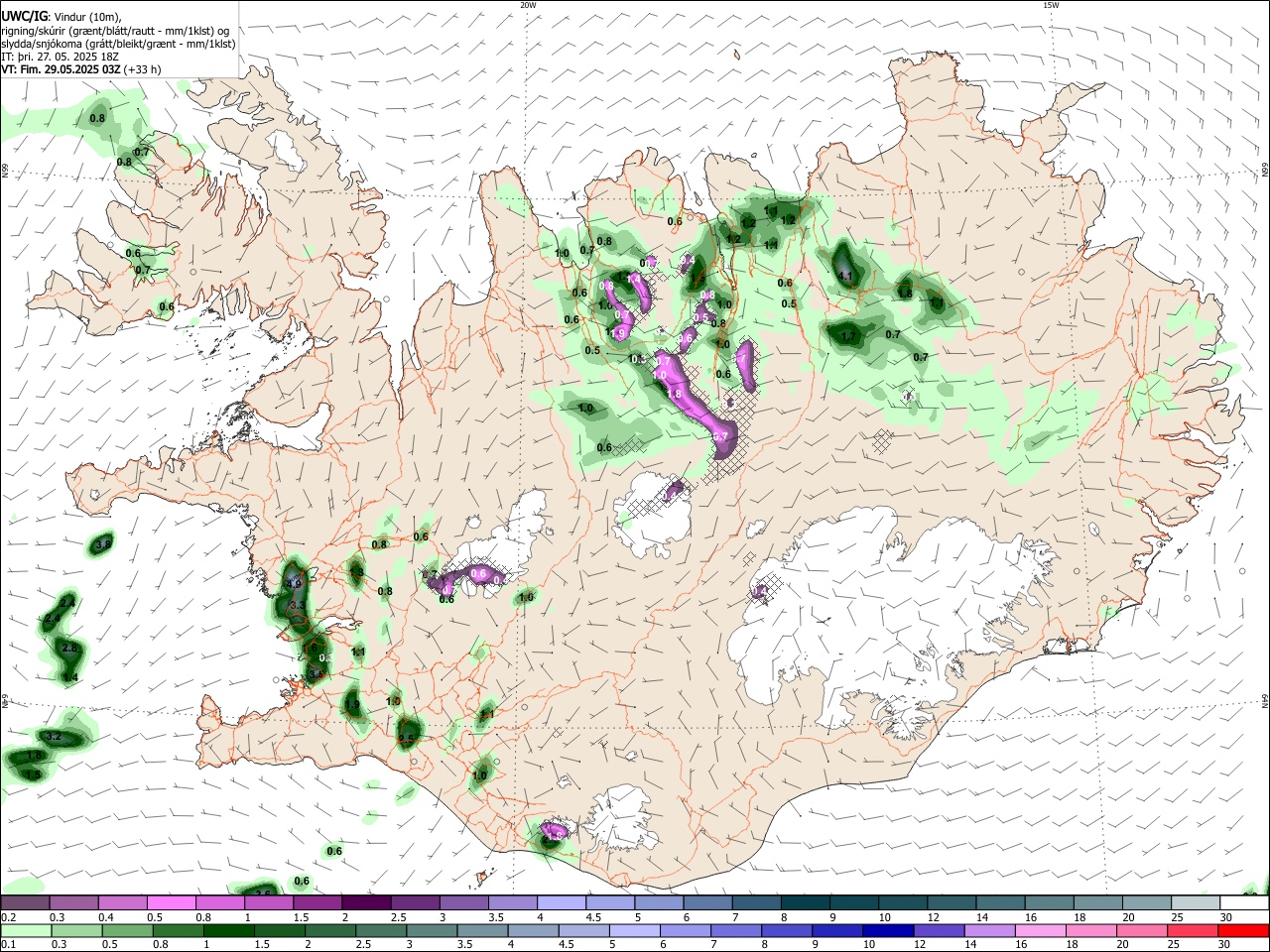Click the 'slydda/snjókoma' legend description line
Viewport: 1270px width, 952px height.
(x=118, y=44)
